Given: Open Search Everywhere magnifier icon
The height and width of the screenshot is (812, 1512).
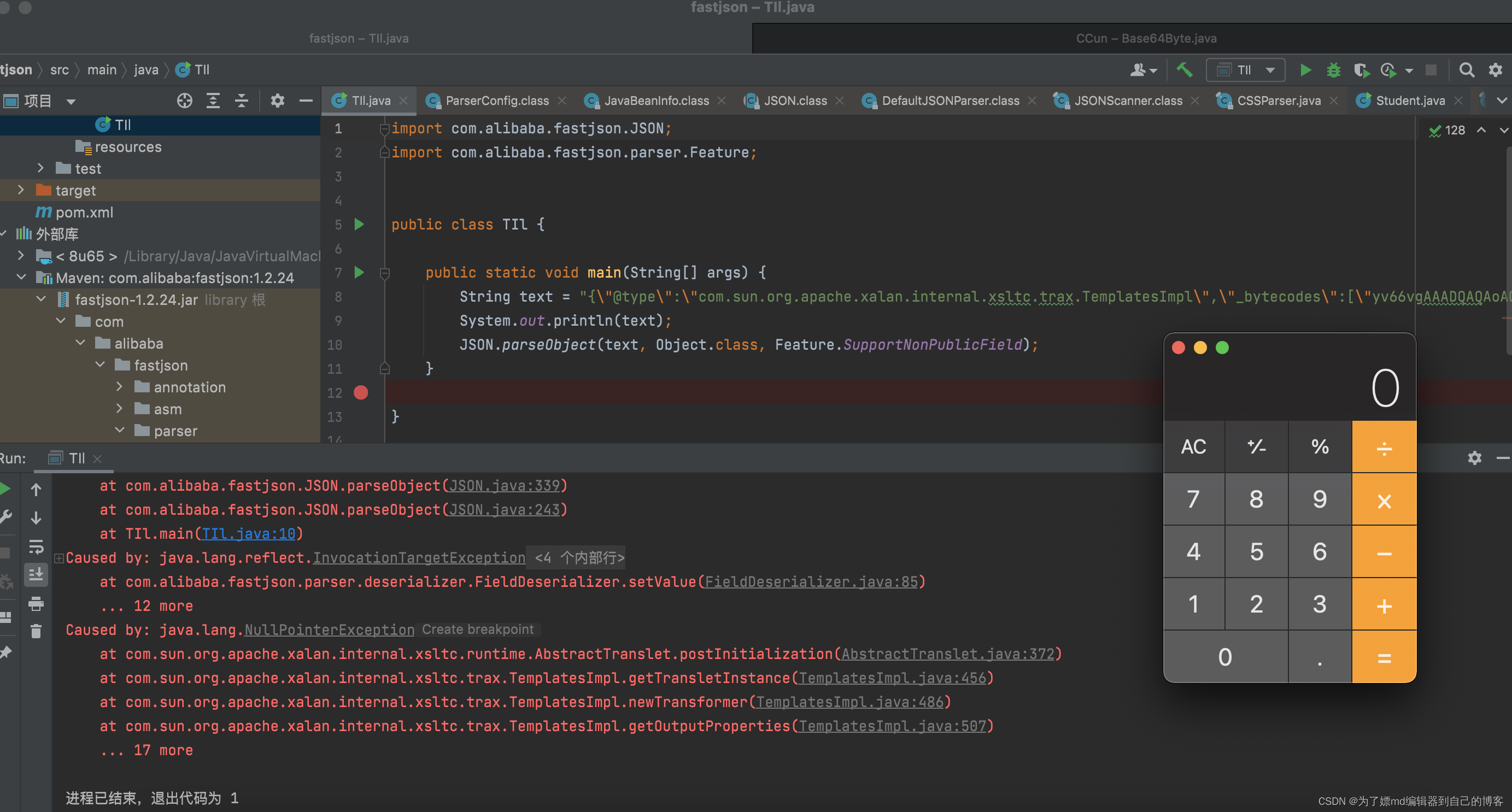Looking at the screenshot, I should (x=1466, y=70).
